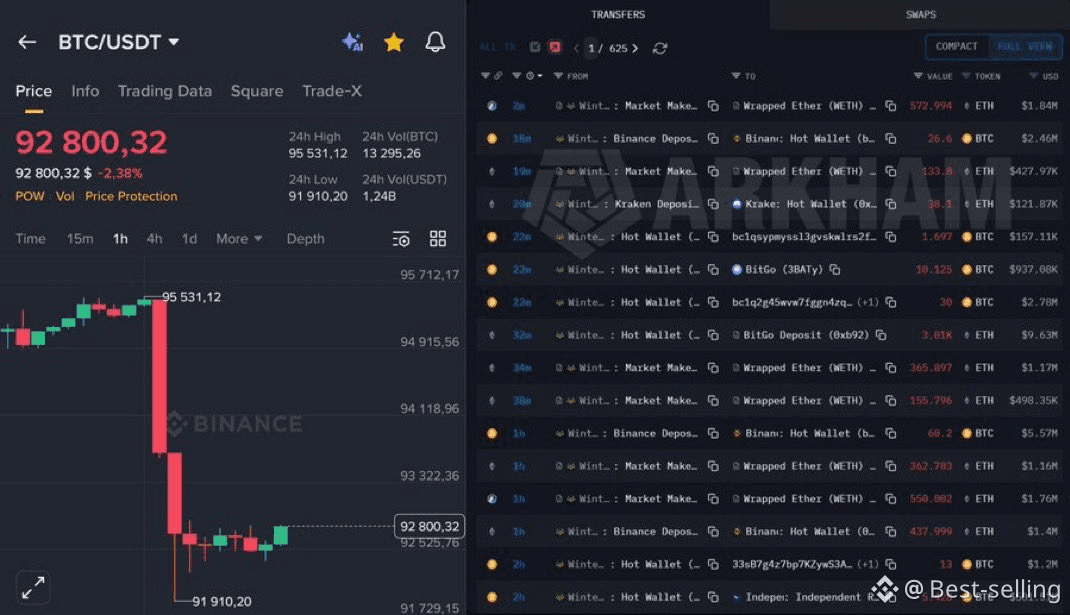1070x615 pixels.
Task: Open the FROM column filter
Action: pyautogui.click(x=558, y=76)
